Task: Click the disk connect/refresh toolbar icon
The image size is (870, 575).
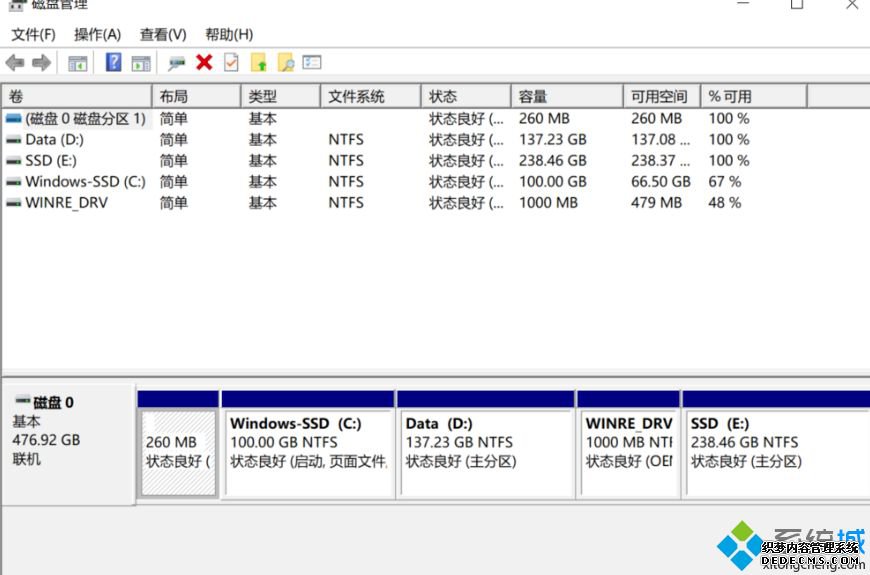Action: (176, 63)
